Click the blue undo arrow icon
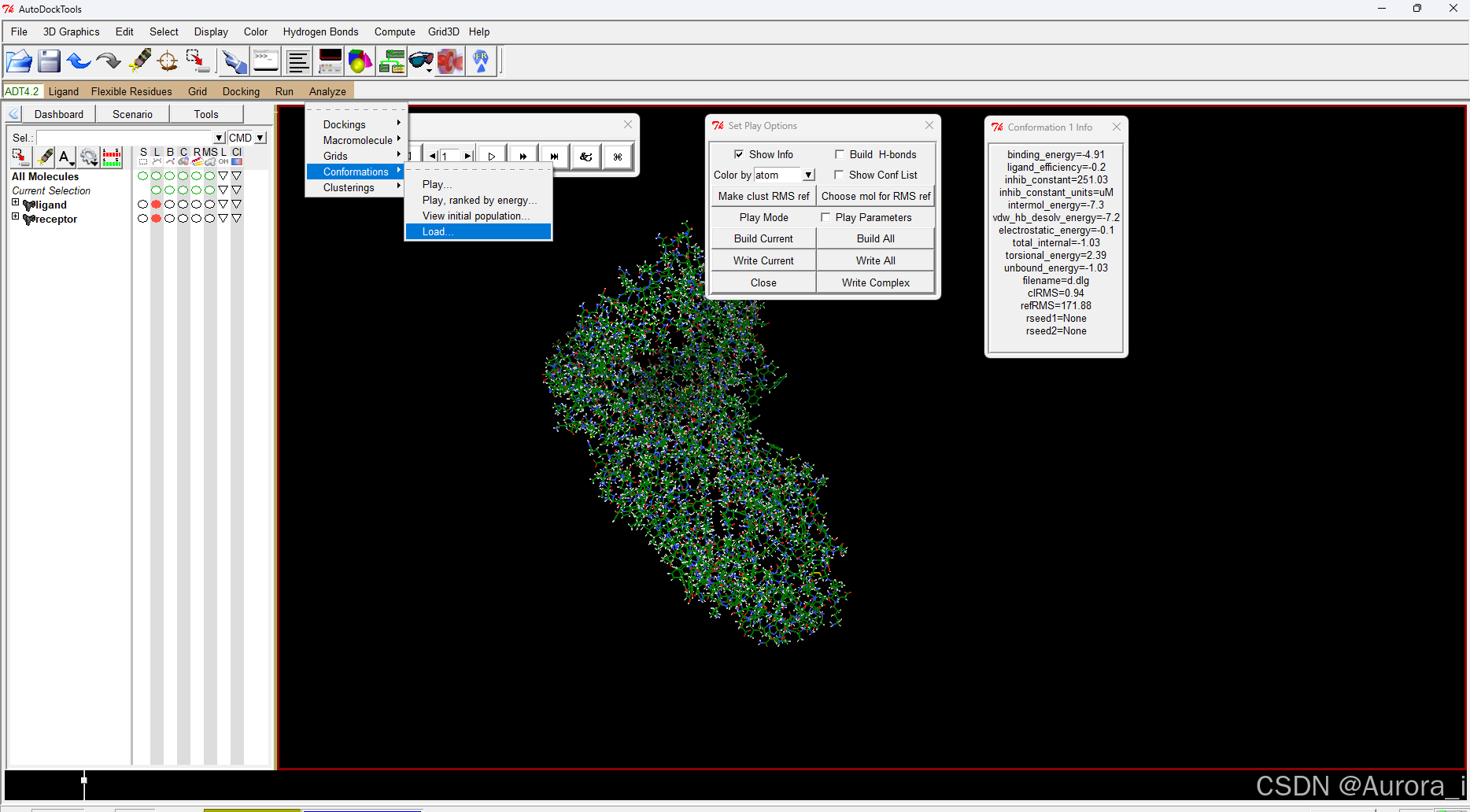 pyautogui.click(x=79, y=61)
